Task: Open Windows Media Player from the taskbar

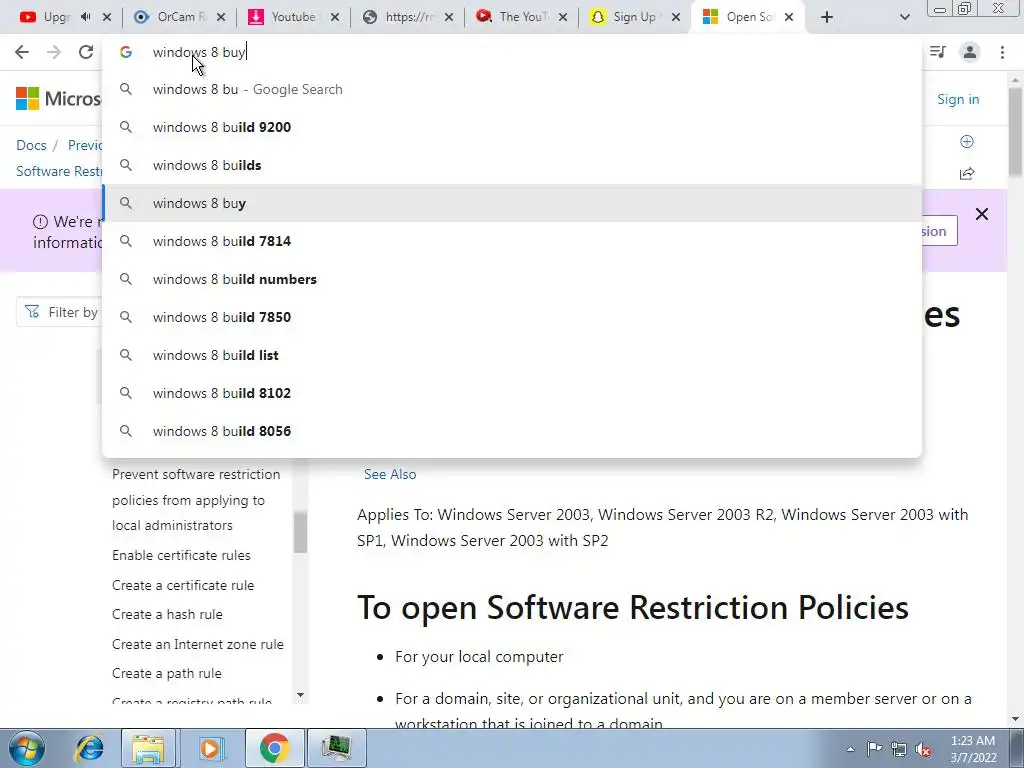Action: click(x=210, y=748)
